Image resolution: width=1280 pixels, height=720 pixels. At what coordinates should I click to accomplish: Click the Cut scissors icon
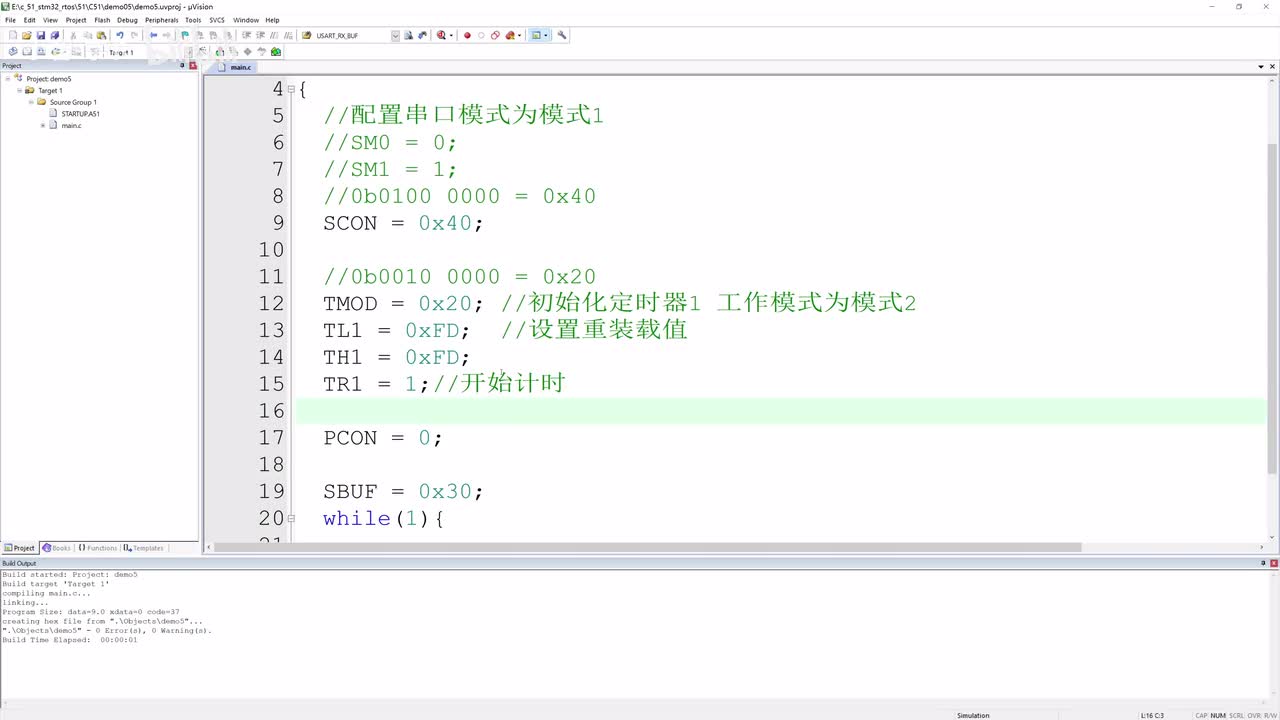point(74,35)
